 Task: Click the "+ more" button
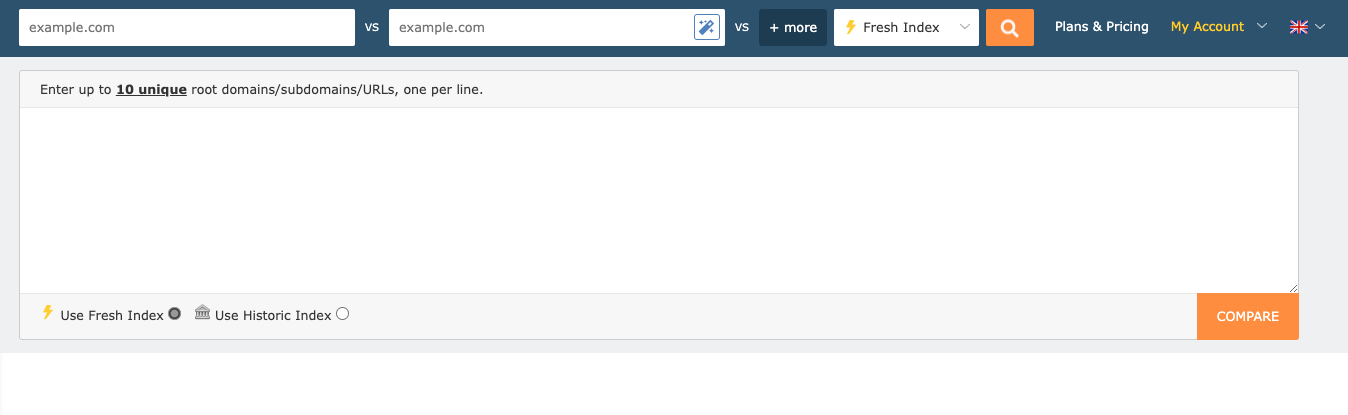793,28
